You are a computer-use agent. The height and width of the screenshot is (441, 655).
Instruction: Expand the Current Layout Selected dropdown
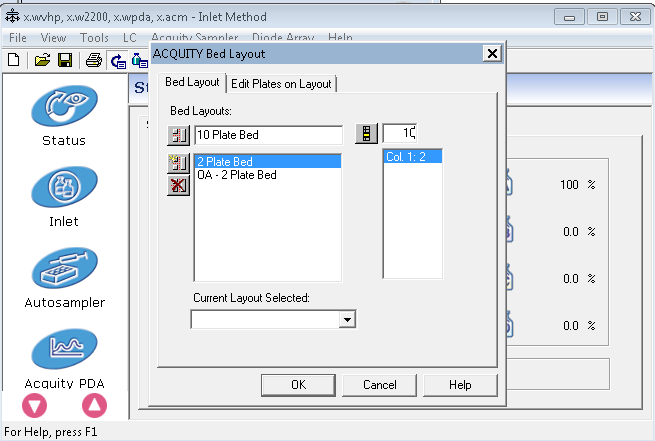pos(347,320)
